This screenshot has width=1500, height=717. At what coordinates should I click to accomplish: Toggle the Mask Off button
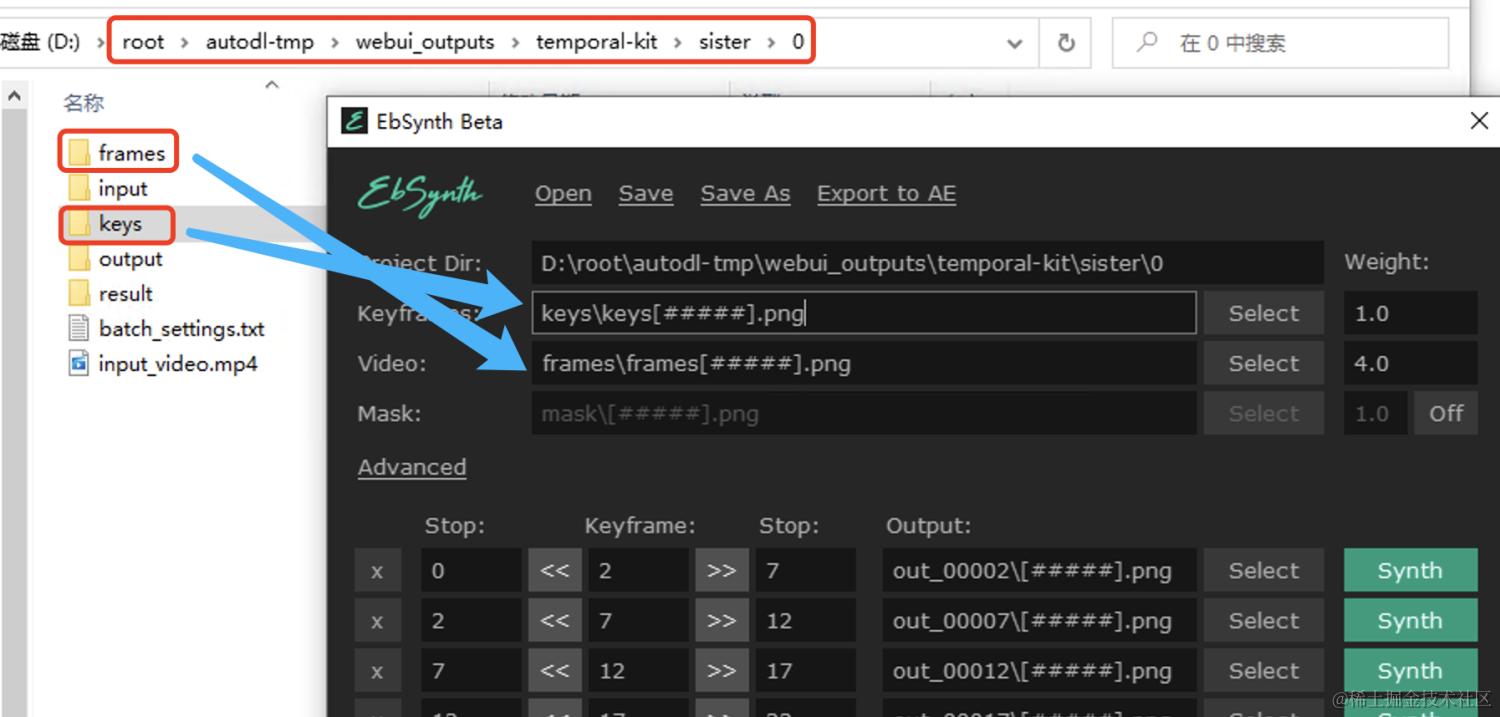click(1446, 414)
